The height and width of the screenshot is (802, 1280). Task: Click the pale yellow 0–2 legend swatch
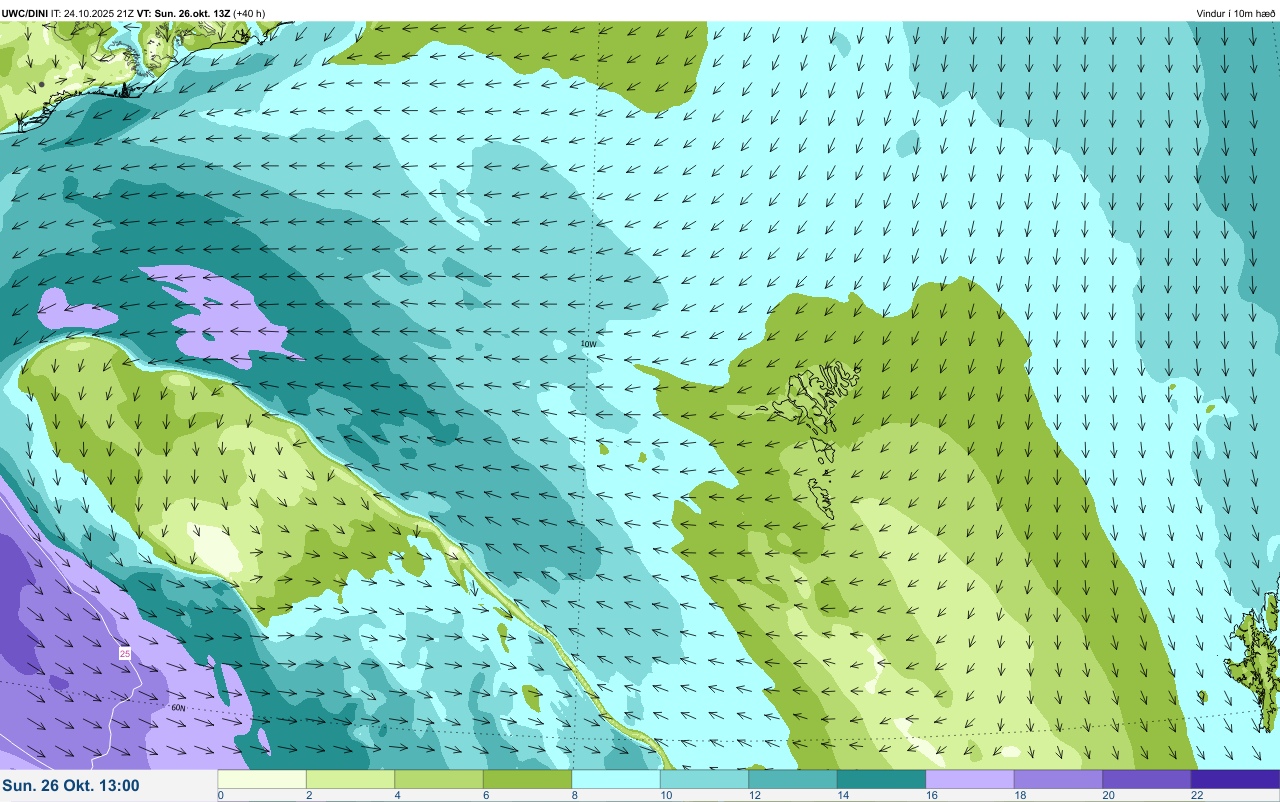[x=262, y=779]
